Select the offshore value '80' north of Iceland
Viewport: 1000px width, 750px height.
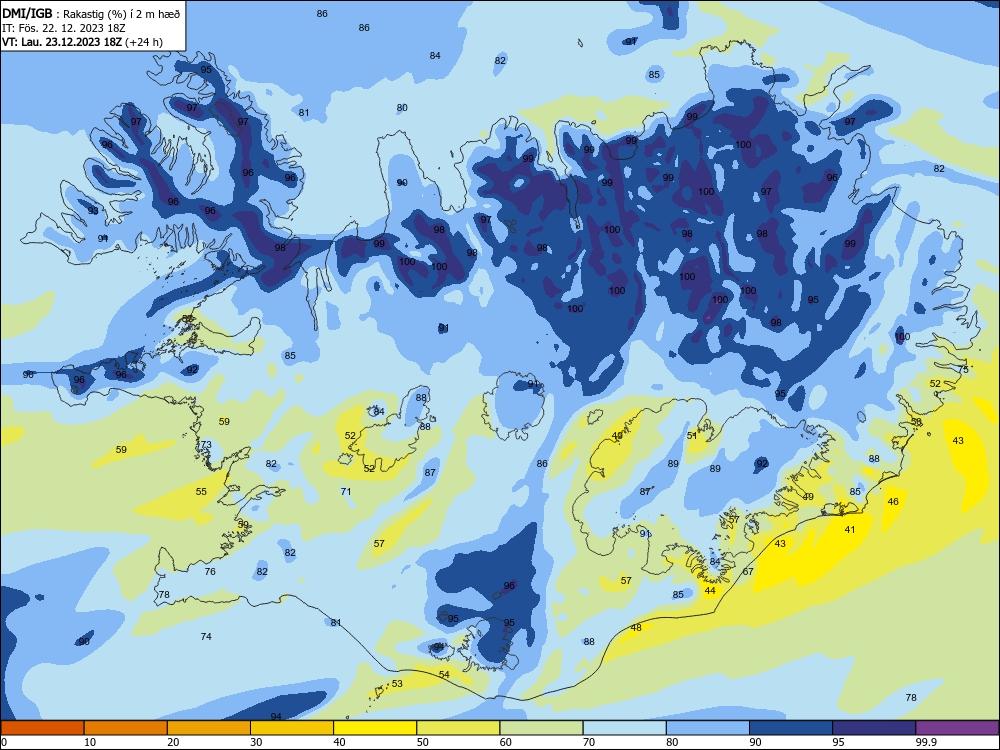pyautogui.click(x=402, y=107)
